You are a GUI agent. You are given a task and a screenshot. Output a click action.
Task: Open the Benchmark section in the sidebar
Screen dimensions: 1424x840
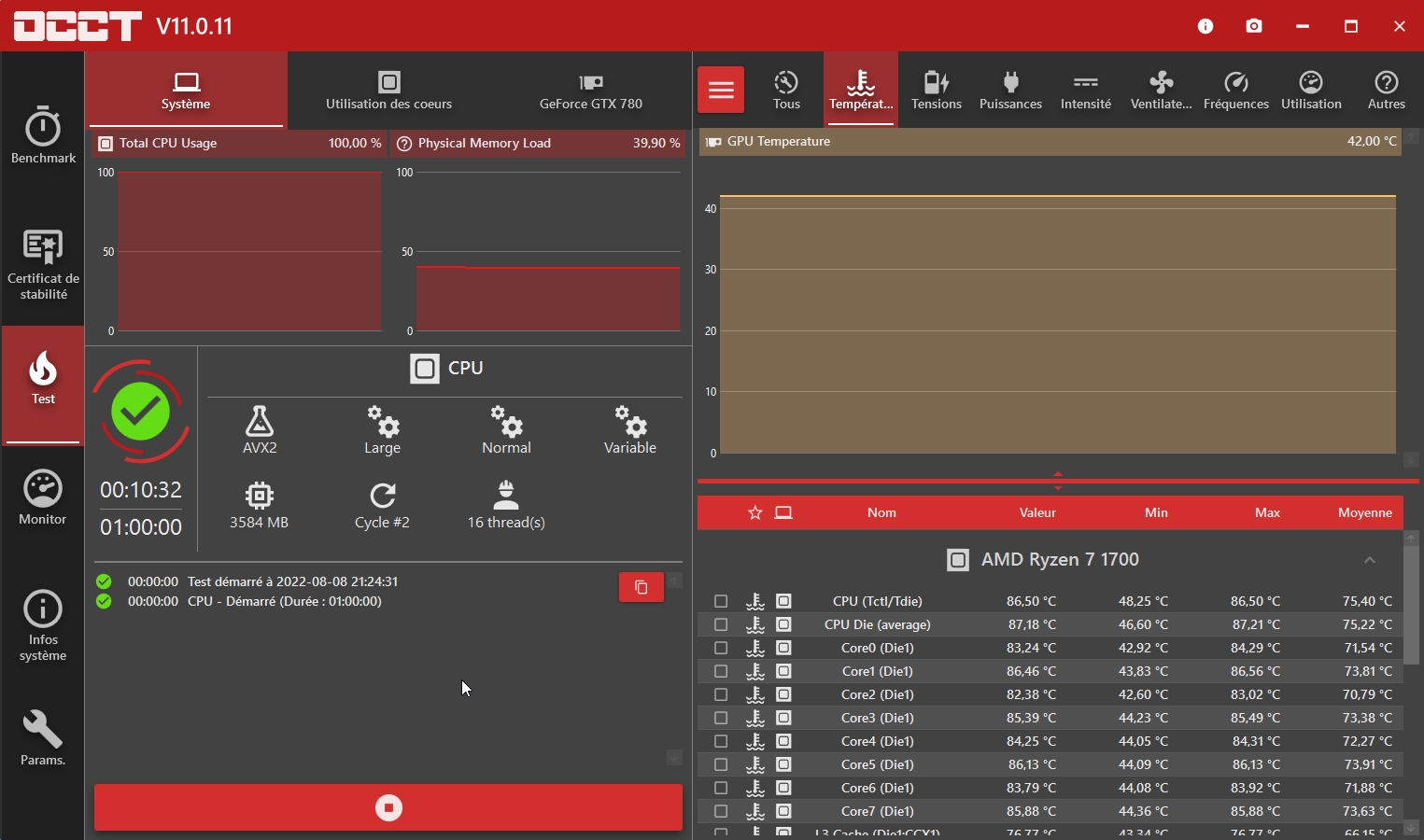tap(43, 135)
